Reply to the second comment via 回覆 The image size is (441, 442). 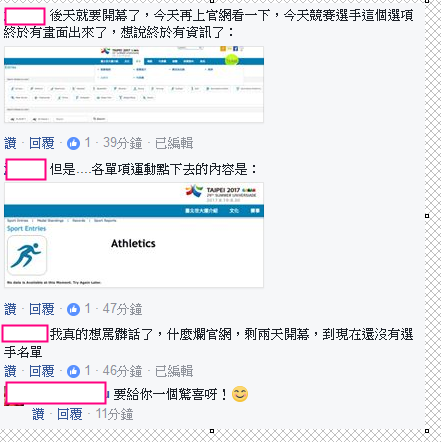[x=42, y=309]
